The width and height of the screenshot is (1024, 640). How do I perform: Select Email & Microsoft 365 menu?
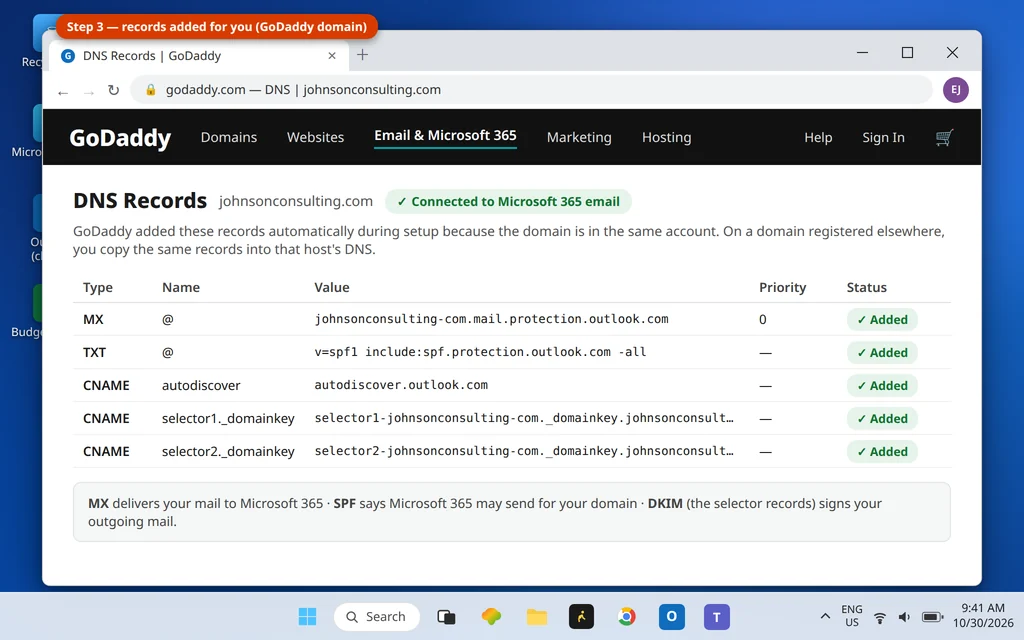[x=445, y=136]
